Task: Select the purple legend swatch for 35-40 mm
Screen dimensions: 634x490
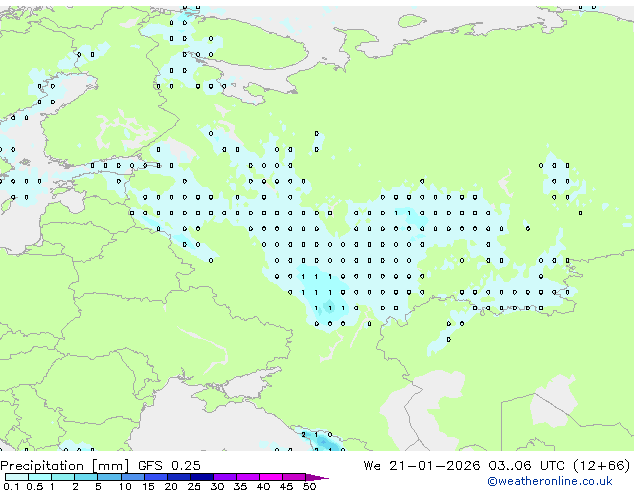Action: tap(247, 477)
